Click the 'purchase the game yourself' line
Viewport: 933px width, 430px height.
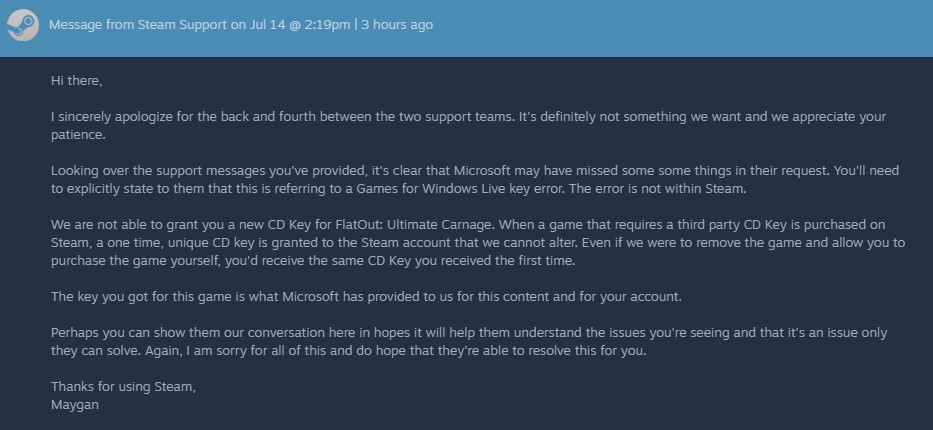[x=313, y=261]
